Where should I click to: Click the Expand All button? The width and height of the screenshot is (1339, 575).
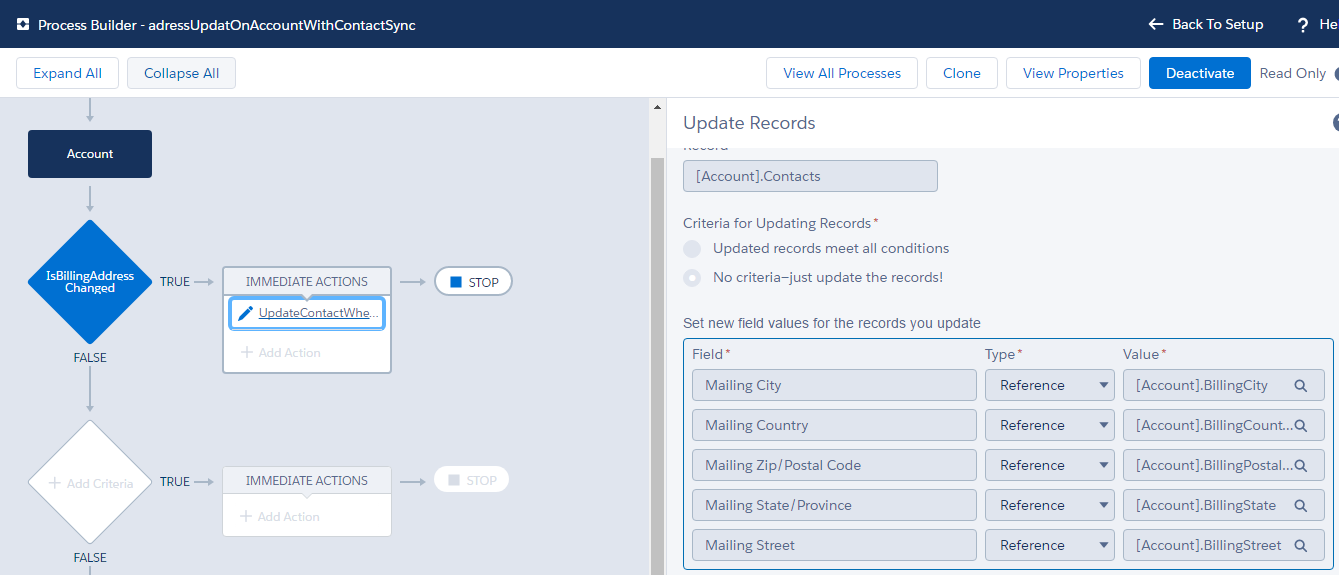(67, 73)
